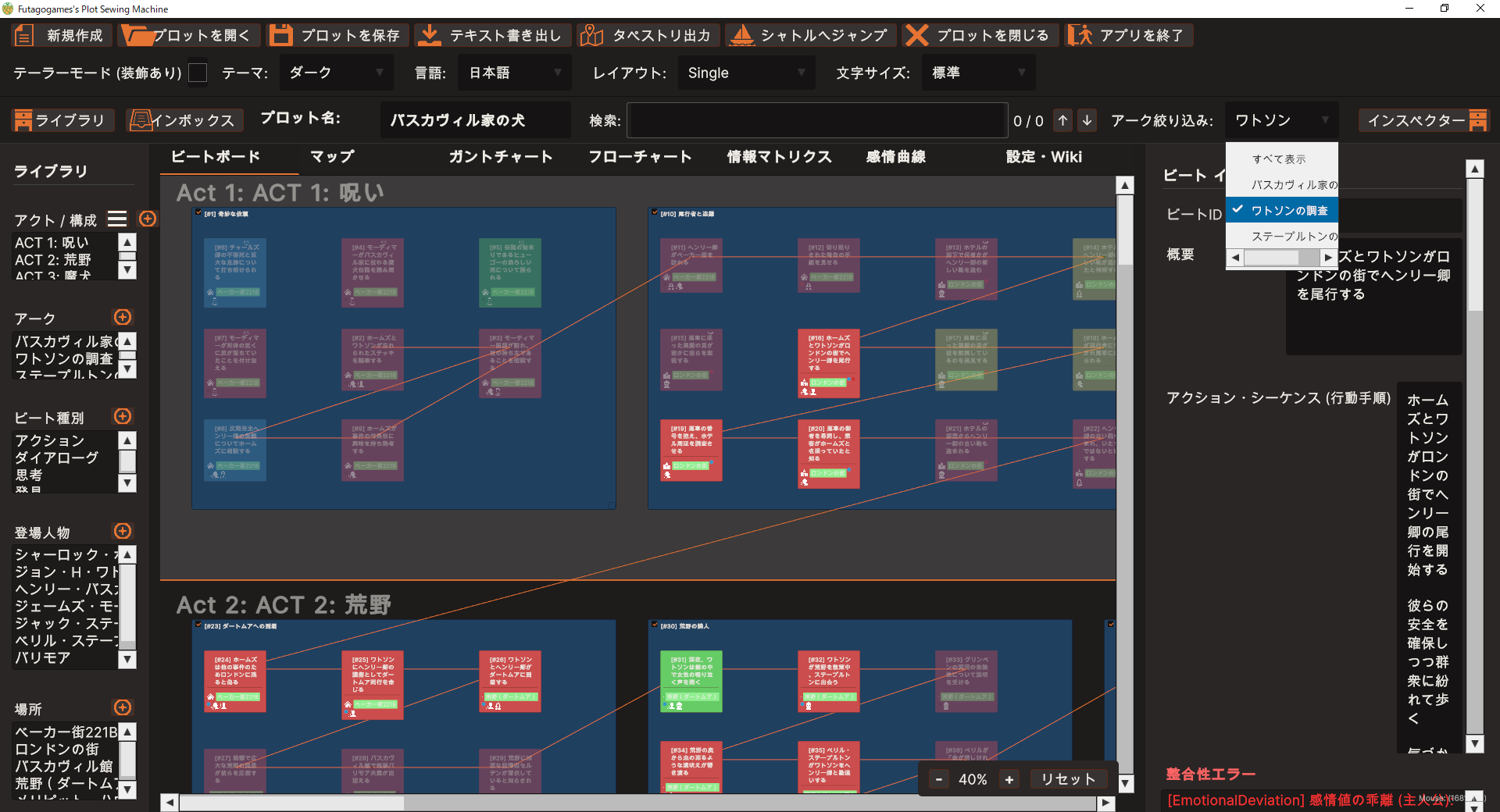Screen dimensions: 1500x812
Task: Collapse the アーク絞り込み dropdown showing ワトソン
Action: point(1282,120)
